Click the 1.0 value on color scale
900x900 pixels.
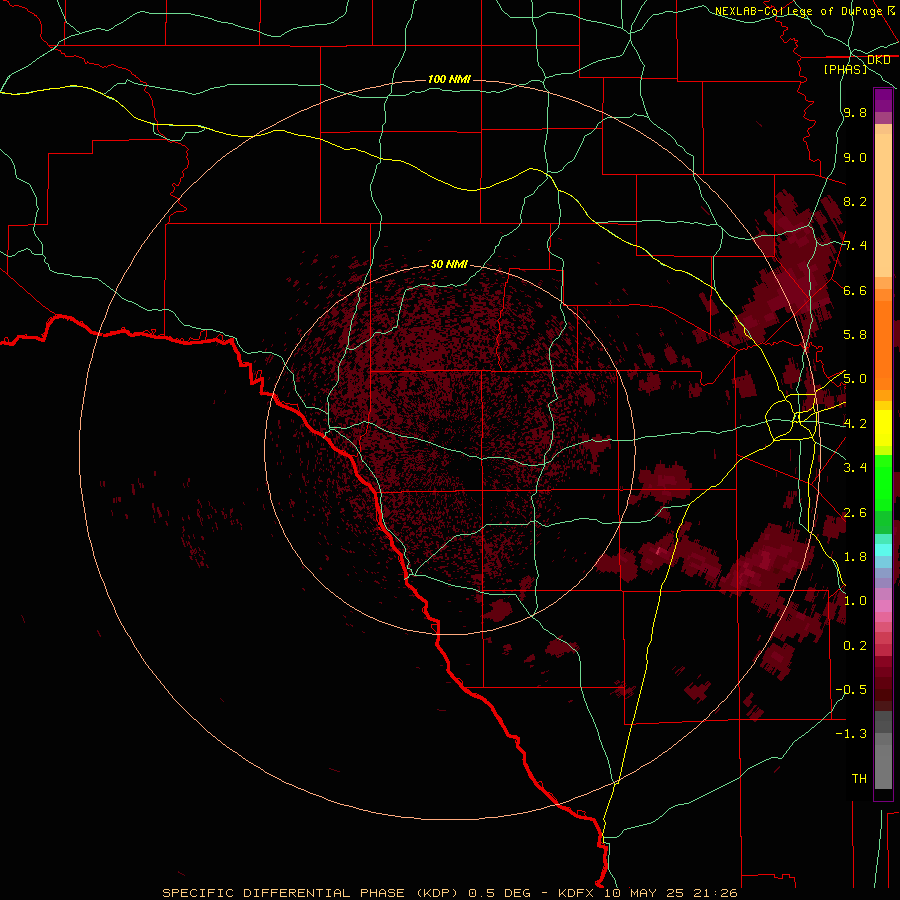click(855, 601)
